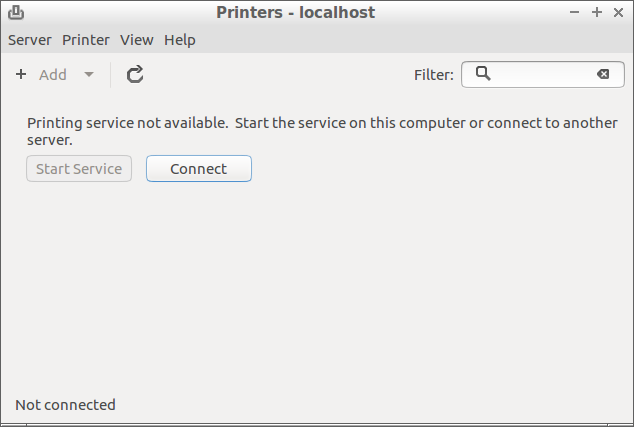Close the Printers window
This screenshot has width=634, height=427.
619,12
